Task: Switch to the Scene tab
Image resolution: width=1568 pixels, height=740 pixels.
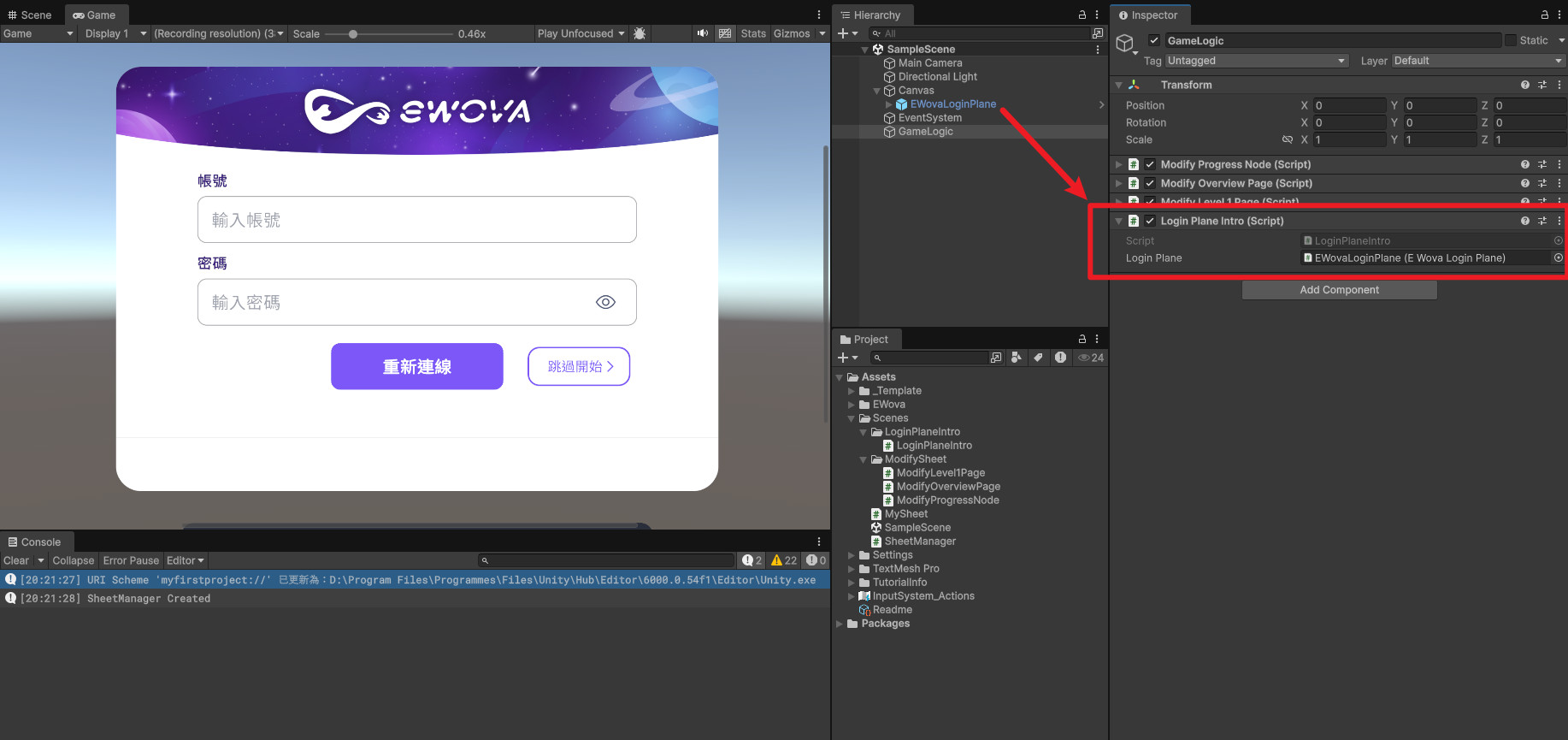Action: pyautogui.click(x=30, y=15)
